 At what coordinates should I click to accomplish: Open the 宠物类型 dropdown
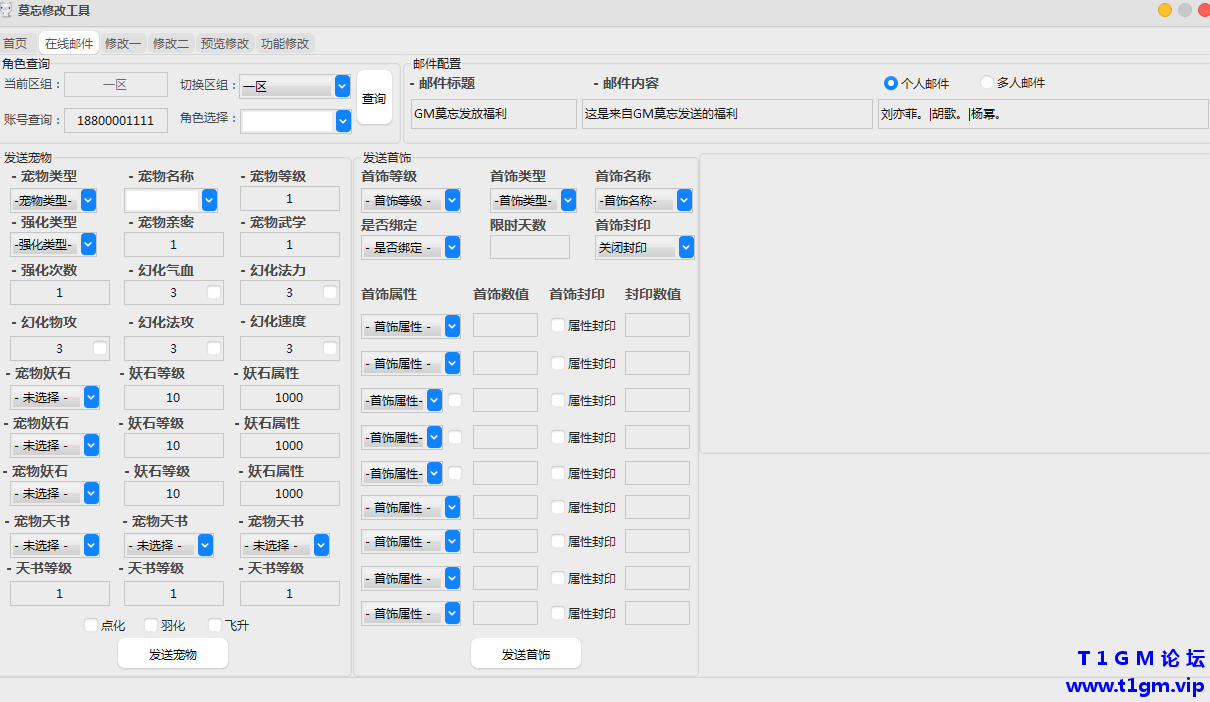53,200
